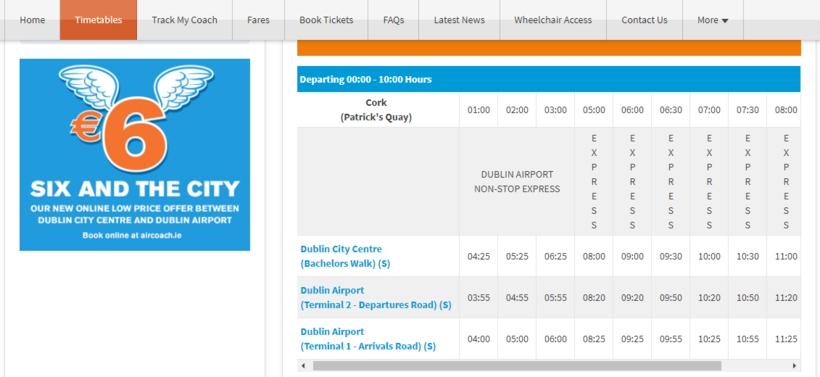The width and height of the screenshot is (820, 377).
Task: Open Wheelchair Access page
Action: (553, 20)
